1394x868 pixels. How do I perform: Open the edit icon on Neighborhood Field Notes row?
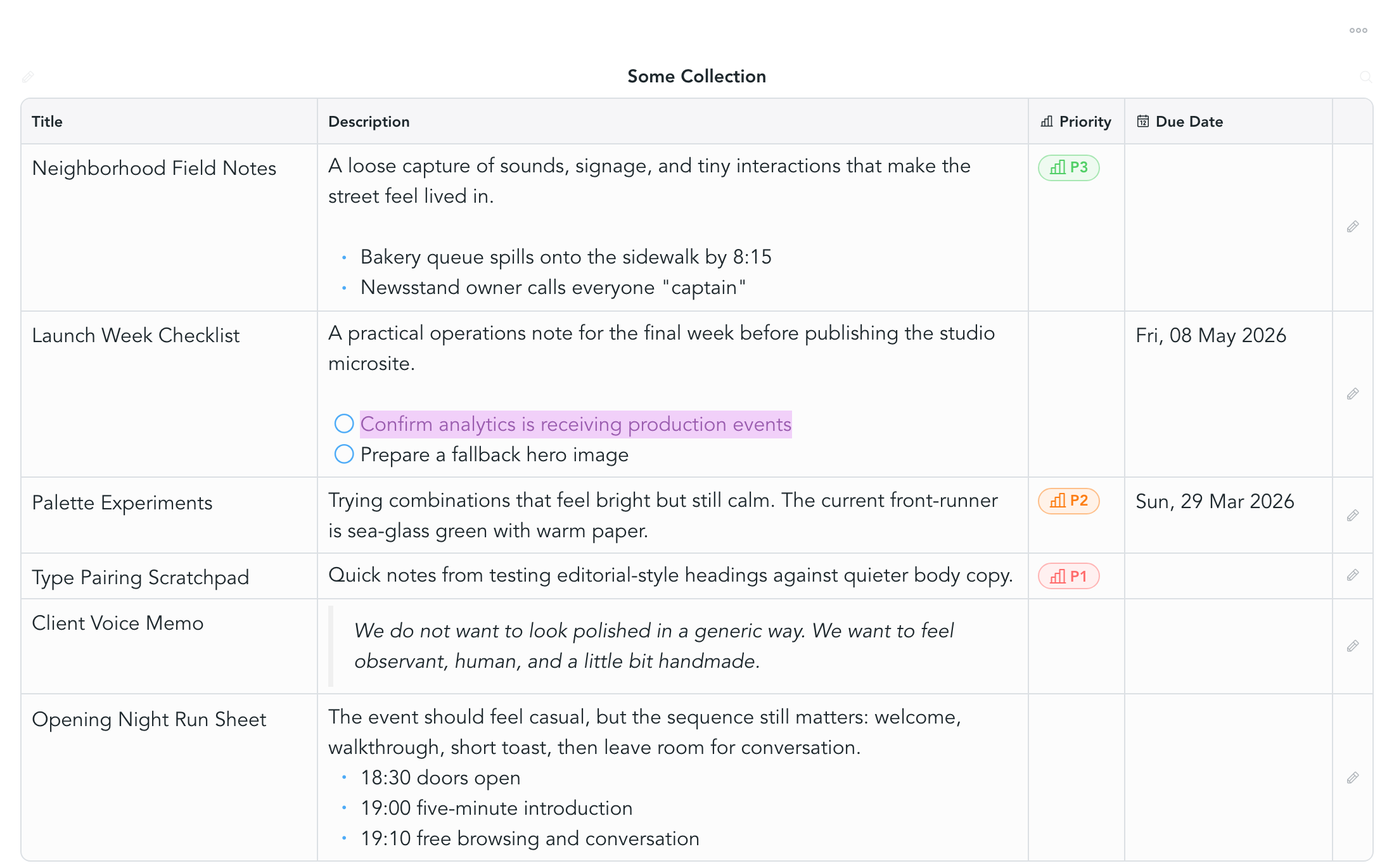tap(1352, 226)
